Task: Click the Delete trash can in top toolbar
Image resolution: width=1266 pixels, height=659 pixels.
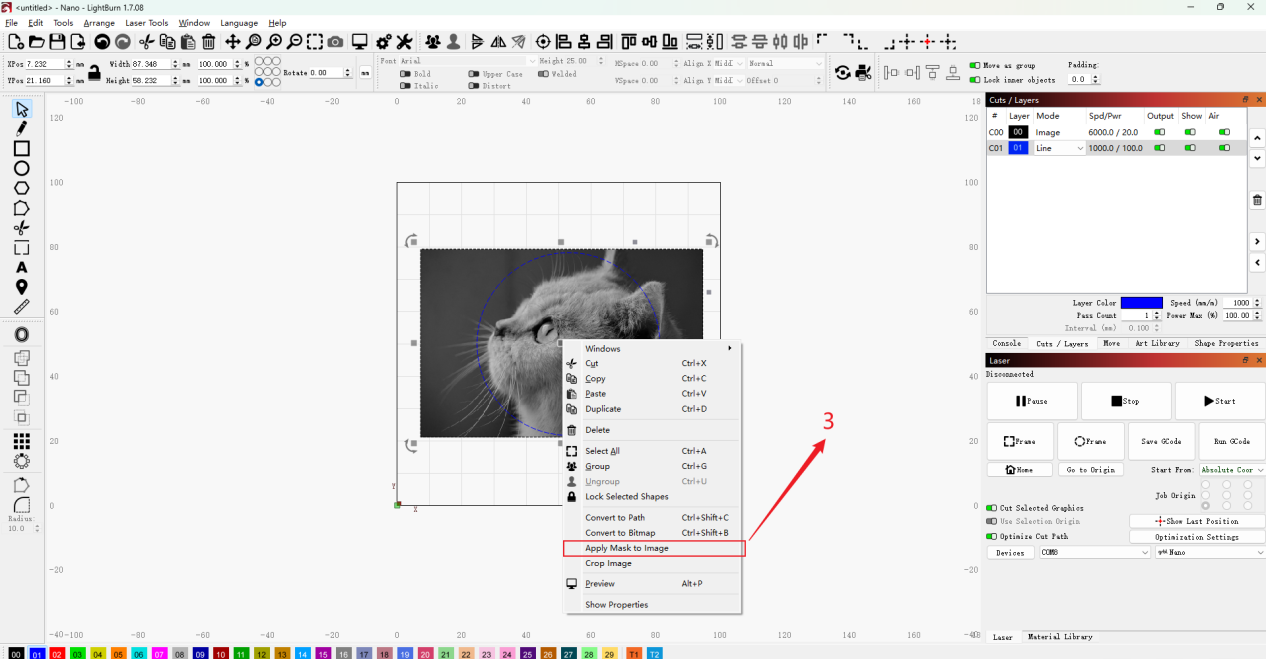Action: tap(208, 42)
